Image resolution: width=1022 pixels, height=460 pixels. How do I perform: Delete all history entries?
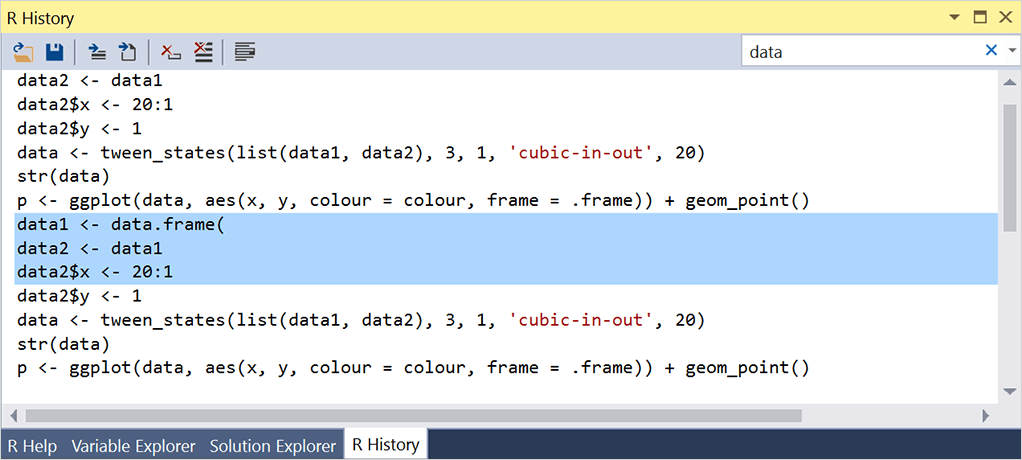click(x=204, y=51)
